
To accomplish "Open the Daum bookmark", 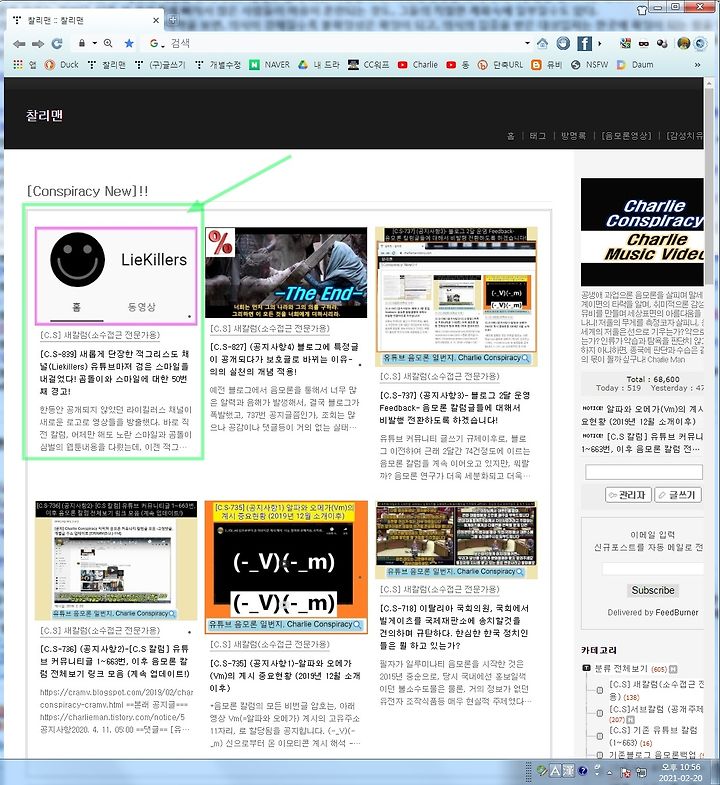I will (x=635, y=65).
